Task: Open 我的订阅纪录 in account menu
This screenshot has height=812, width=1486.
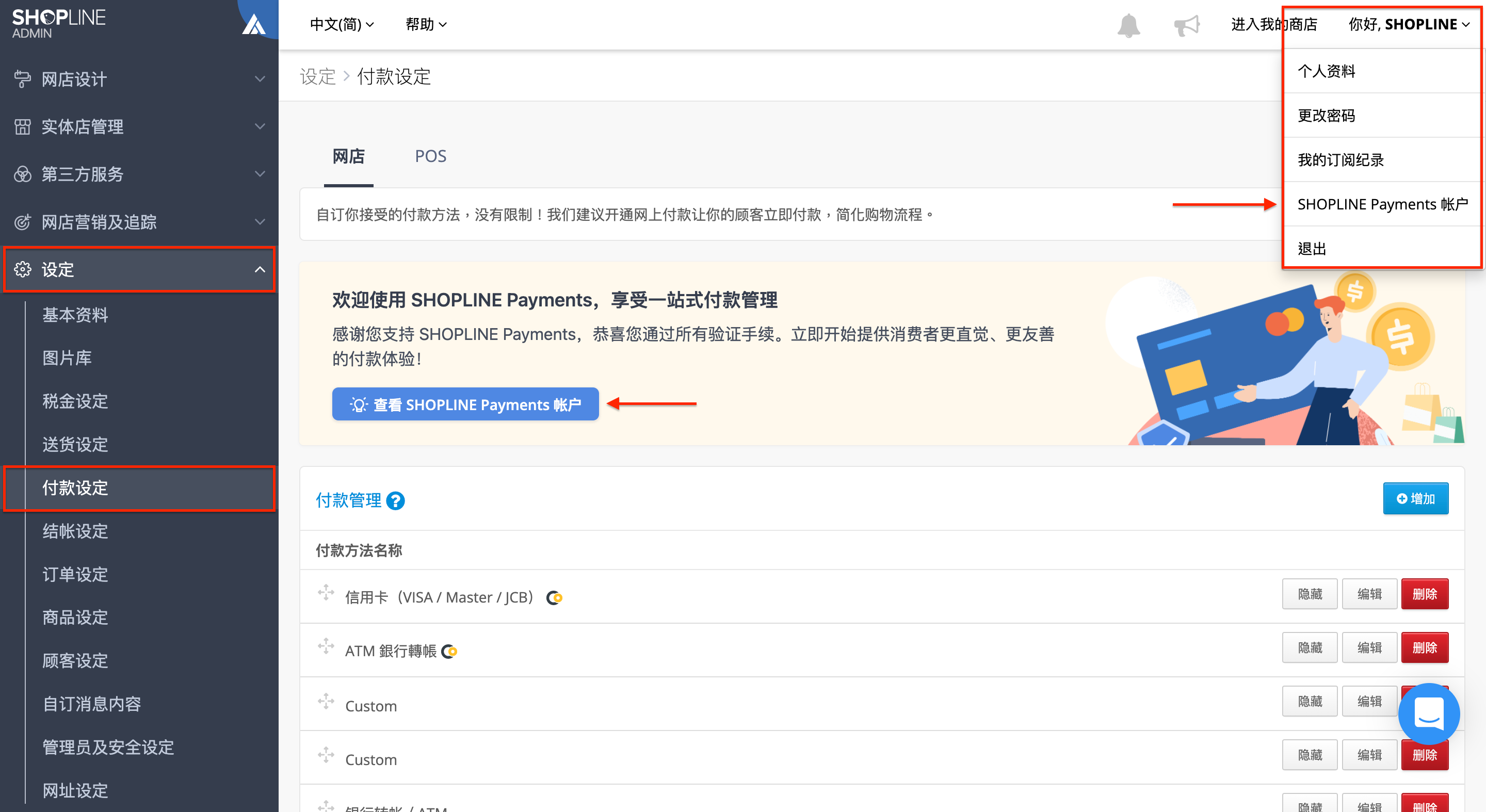Action: pos(1383,160)
